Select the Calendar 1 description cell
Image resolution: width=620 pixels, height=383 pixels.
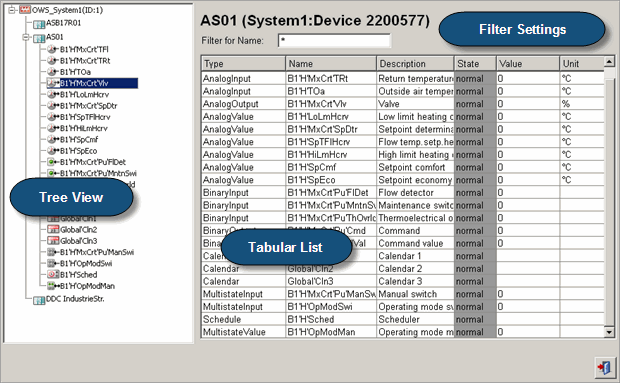coord(415,256)
